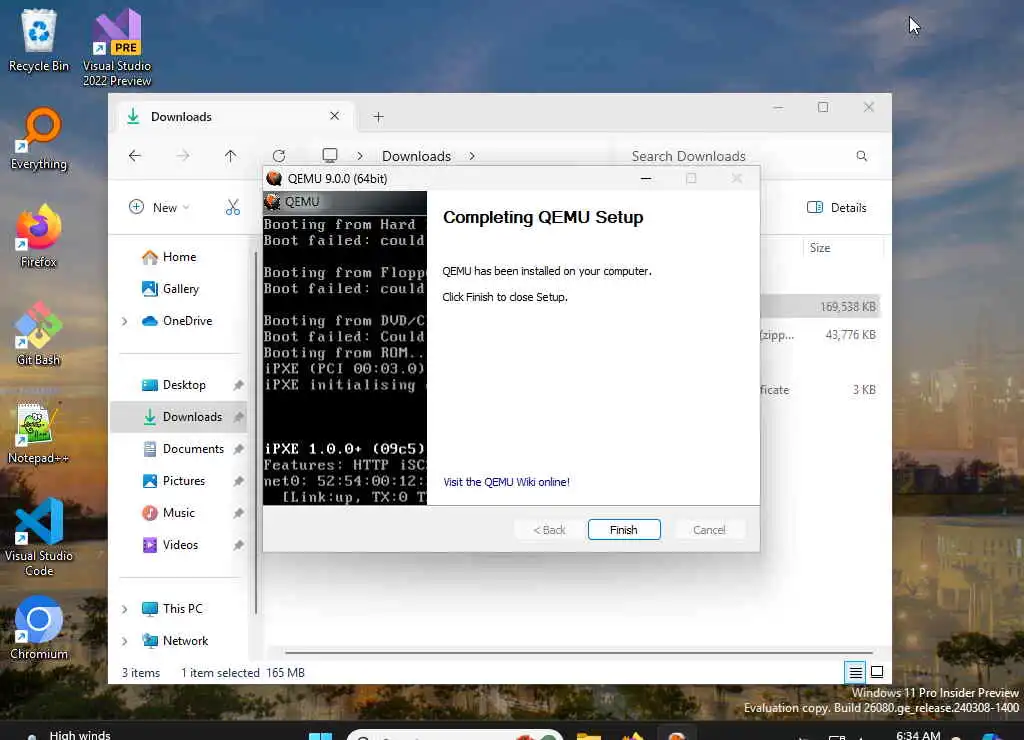Unpin Documents from quick access
Image resolution: width=1024 pixels, height=740 pixels.
coord(238,449)
